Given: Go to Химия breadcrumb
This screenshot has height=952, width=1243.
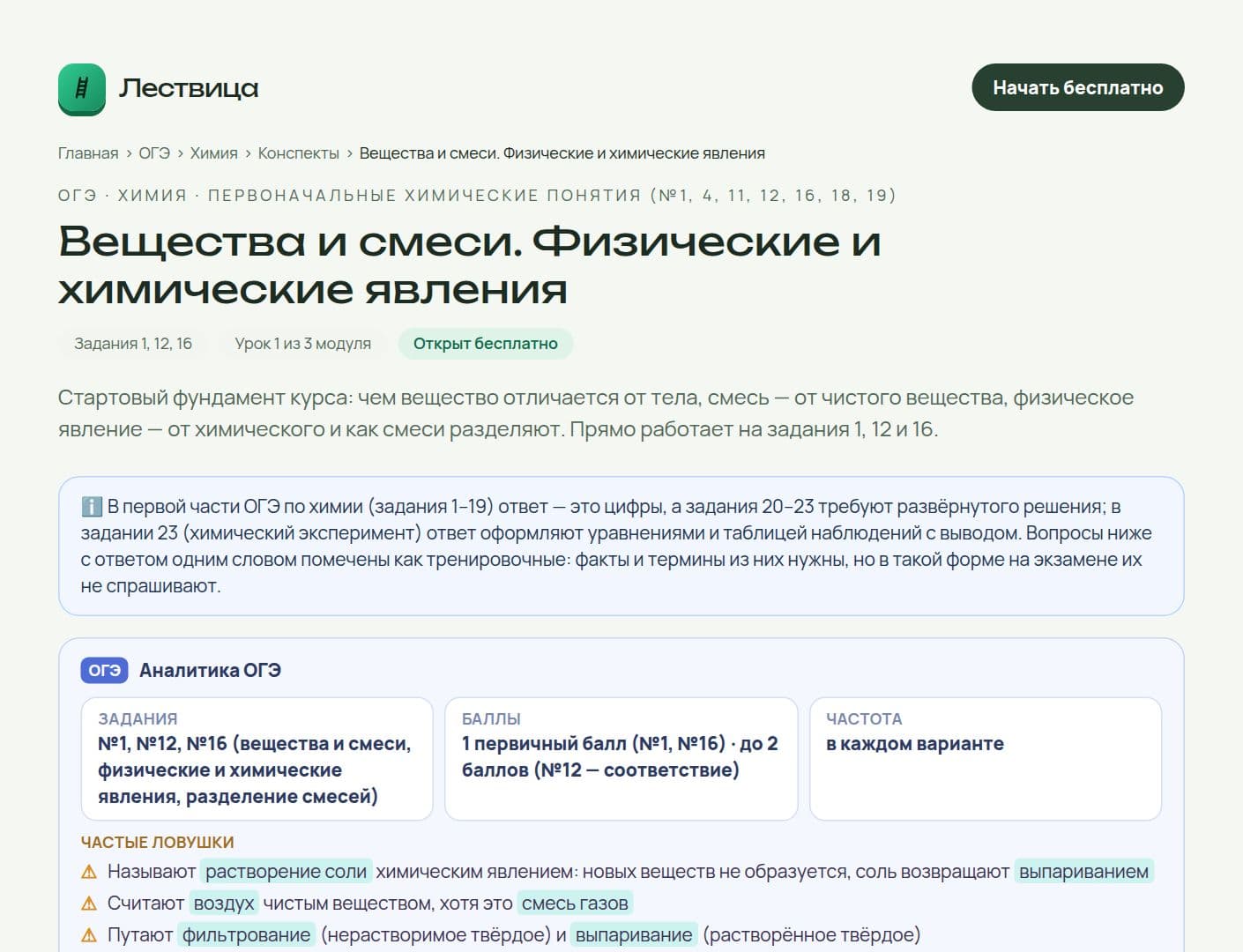Looking at the screenshot, I should [x=214, y=153].
